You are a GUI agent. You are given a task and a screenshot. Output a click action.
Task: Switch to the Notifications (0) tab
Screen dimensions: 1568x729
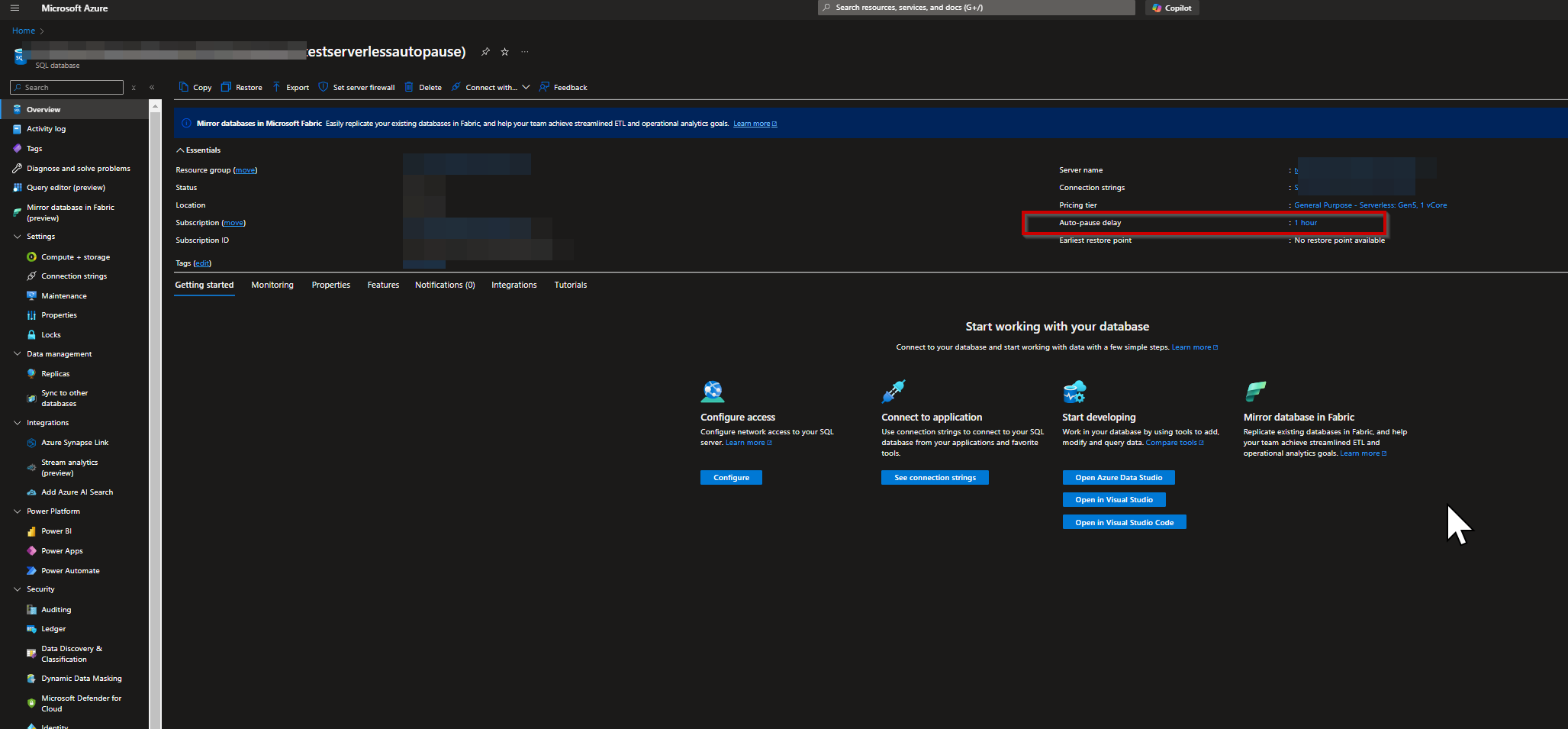coord(445,285)
